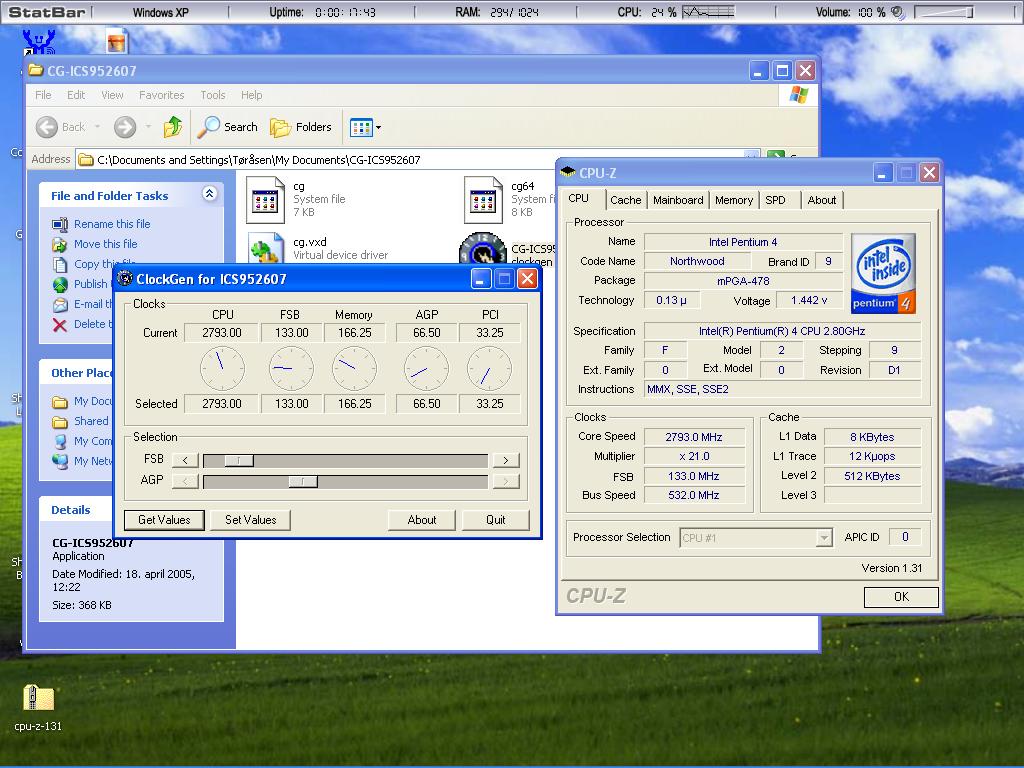Click the ClockGen title bar app icon

click(124, 279)
